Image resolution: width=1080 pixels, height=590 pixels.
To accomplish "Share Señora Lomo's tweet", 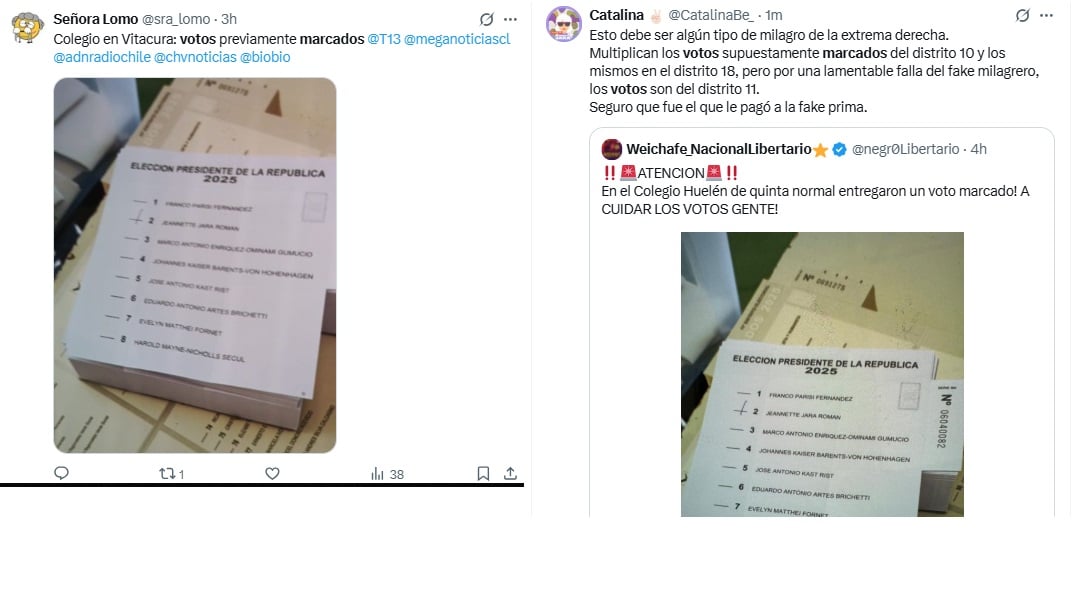I will 510,474.
